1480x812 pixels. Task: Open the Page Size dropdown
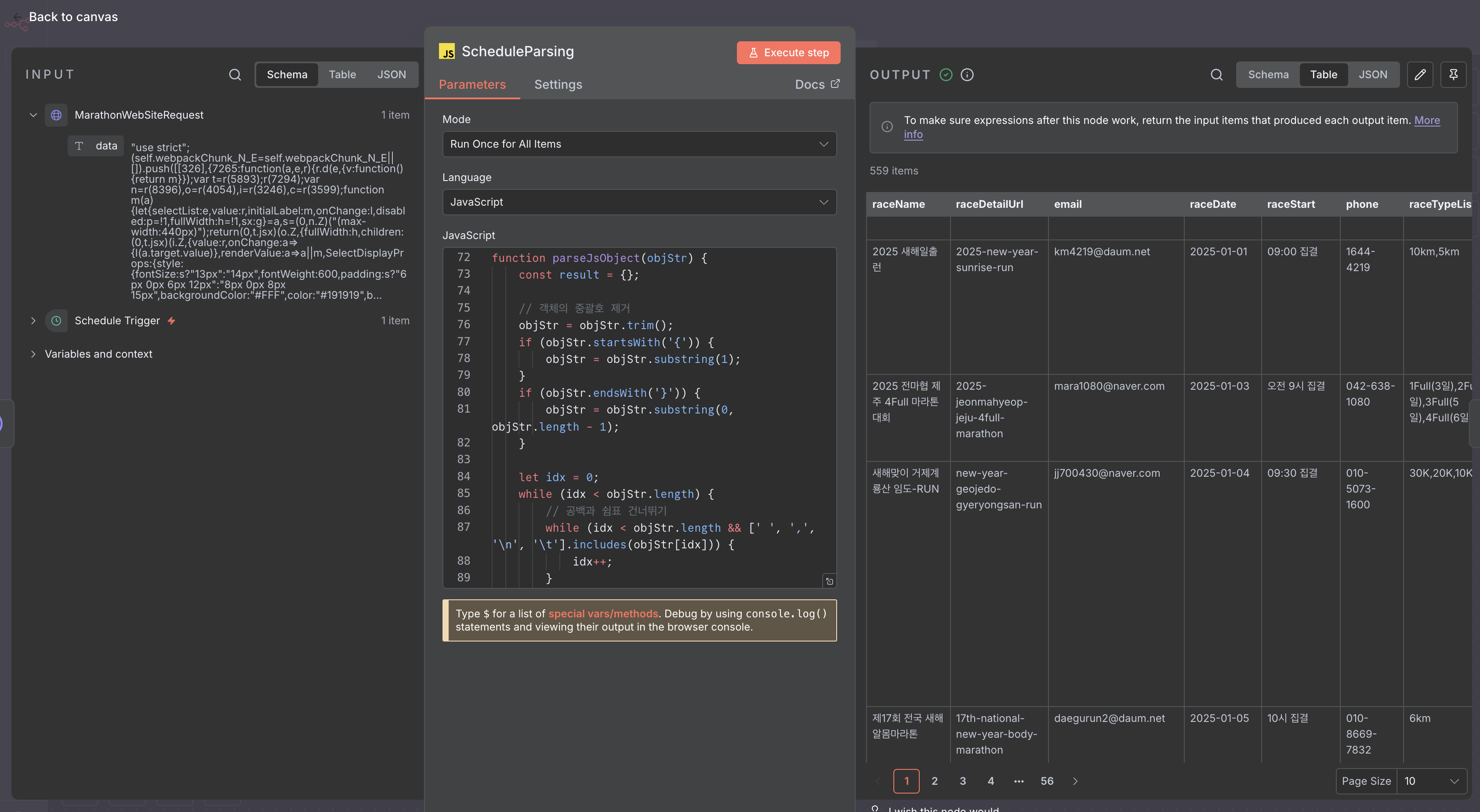click(1431, 781)
